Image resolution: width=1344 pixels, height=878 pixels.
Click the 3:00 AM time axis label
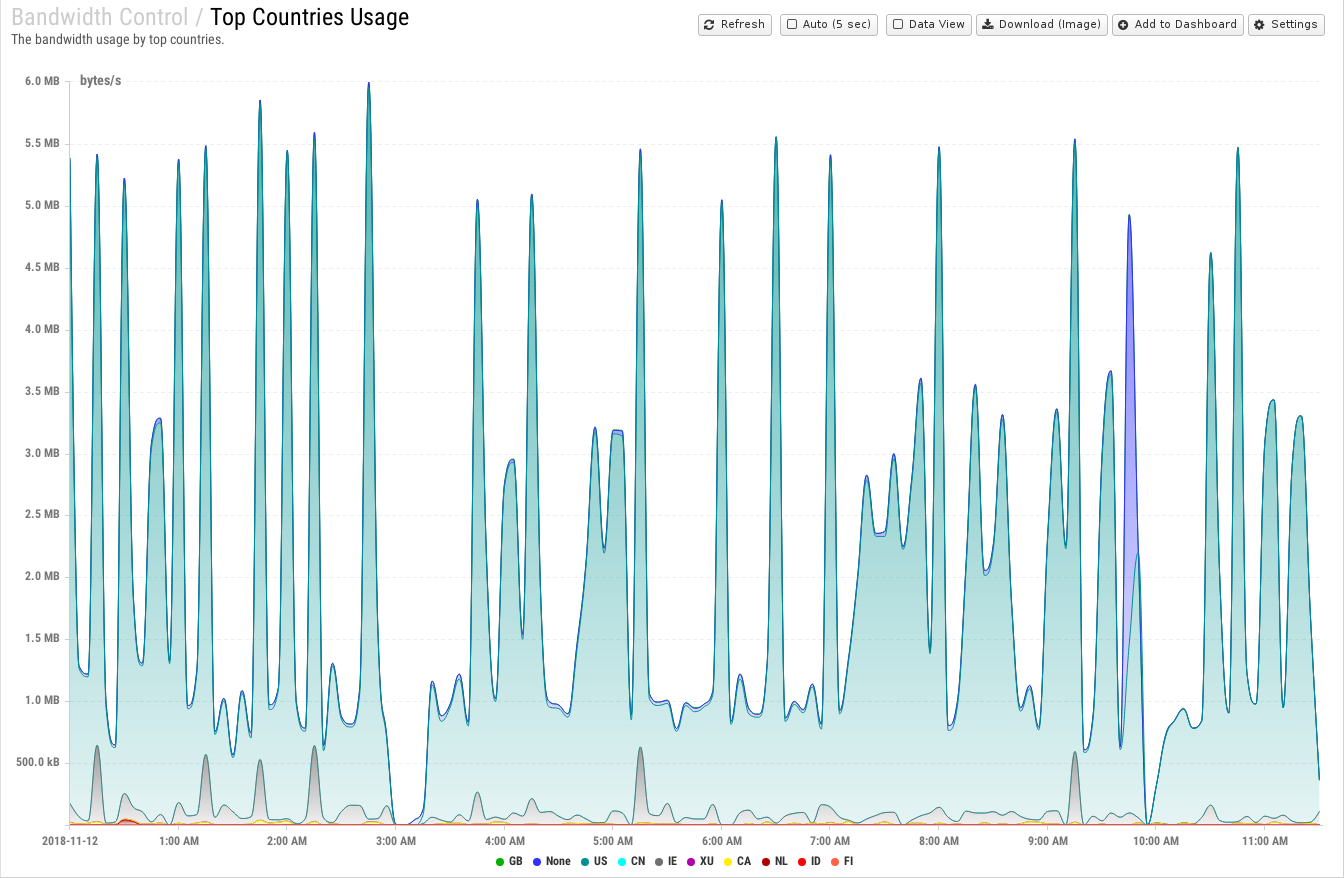[395, 841]
